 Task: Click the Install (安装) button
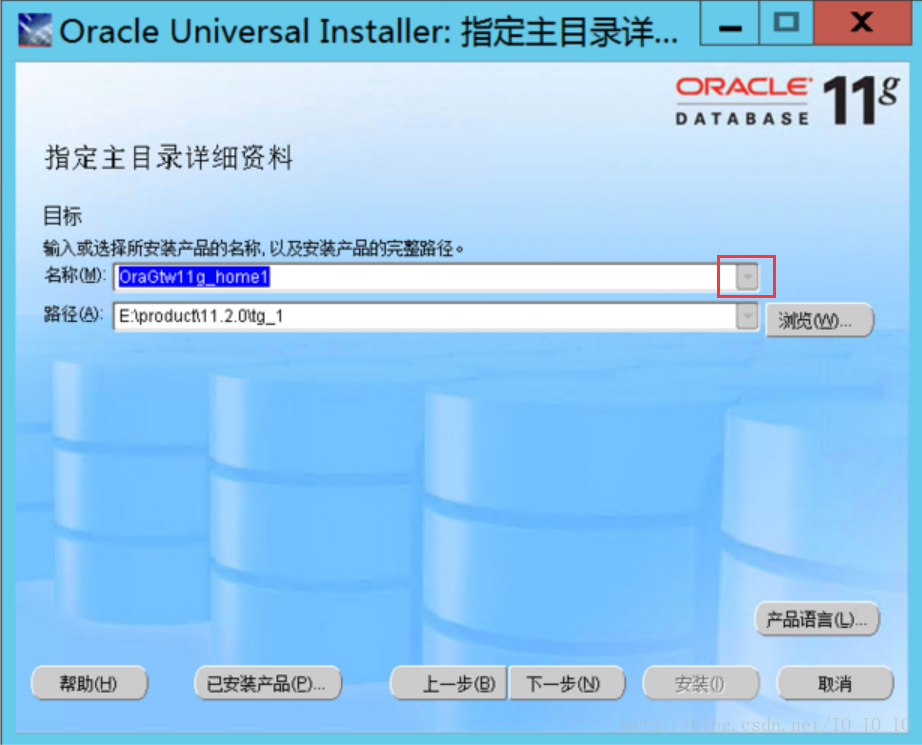(x=701, y=683)
